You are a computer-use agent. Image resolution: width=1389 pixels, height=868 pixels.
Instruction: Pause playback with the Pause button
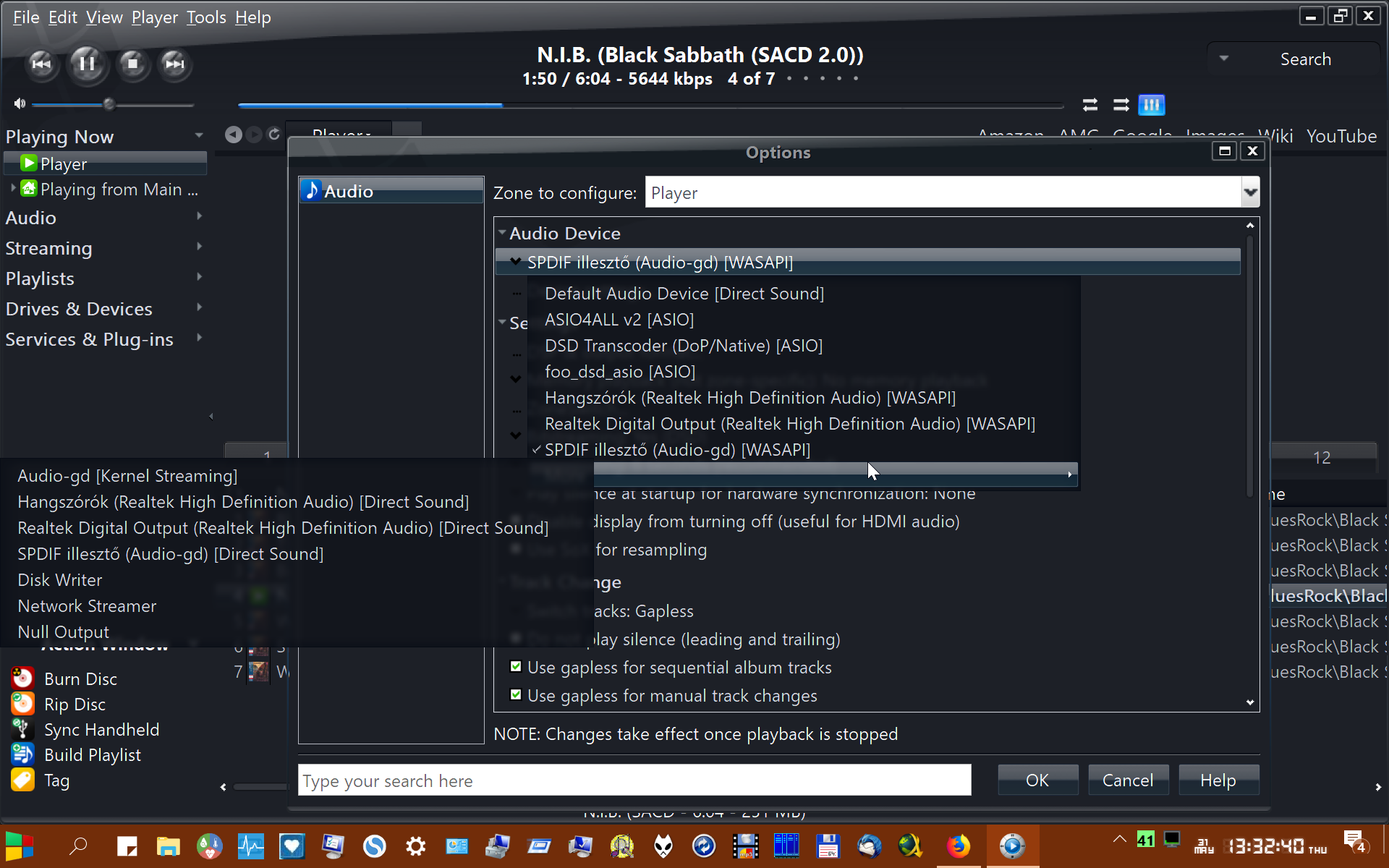(87, 64)
